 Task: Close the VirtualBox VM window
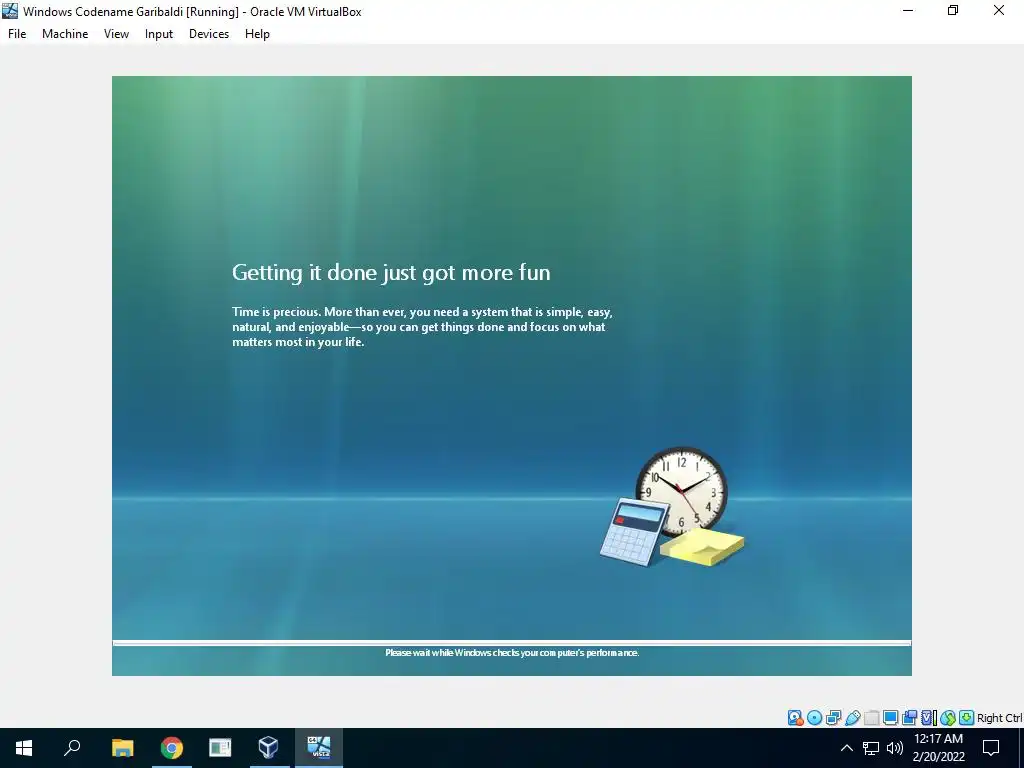pyautogui.click(x=999, y=11)
